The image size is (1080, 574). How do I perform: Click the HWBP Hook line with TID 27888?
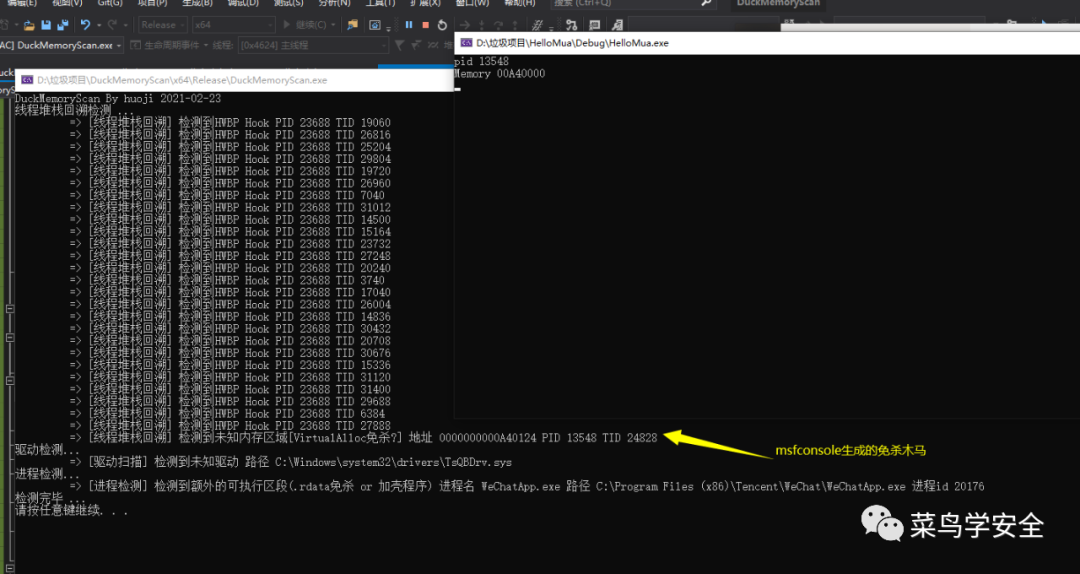[x=230, y=426]
